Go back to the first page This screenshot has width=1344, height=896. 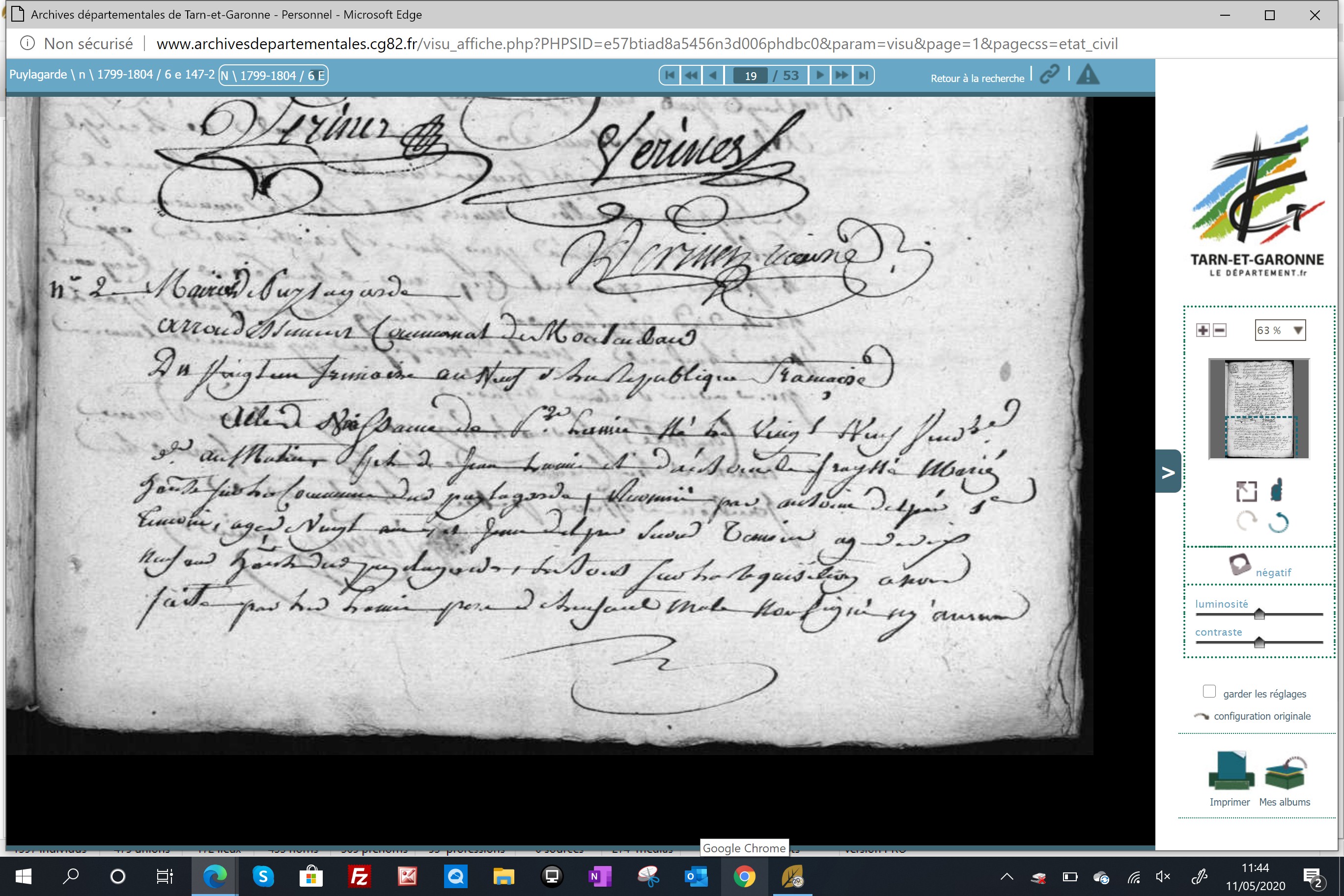[670, 75]
